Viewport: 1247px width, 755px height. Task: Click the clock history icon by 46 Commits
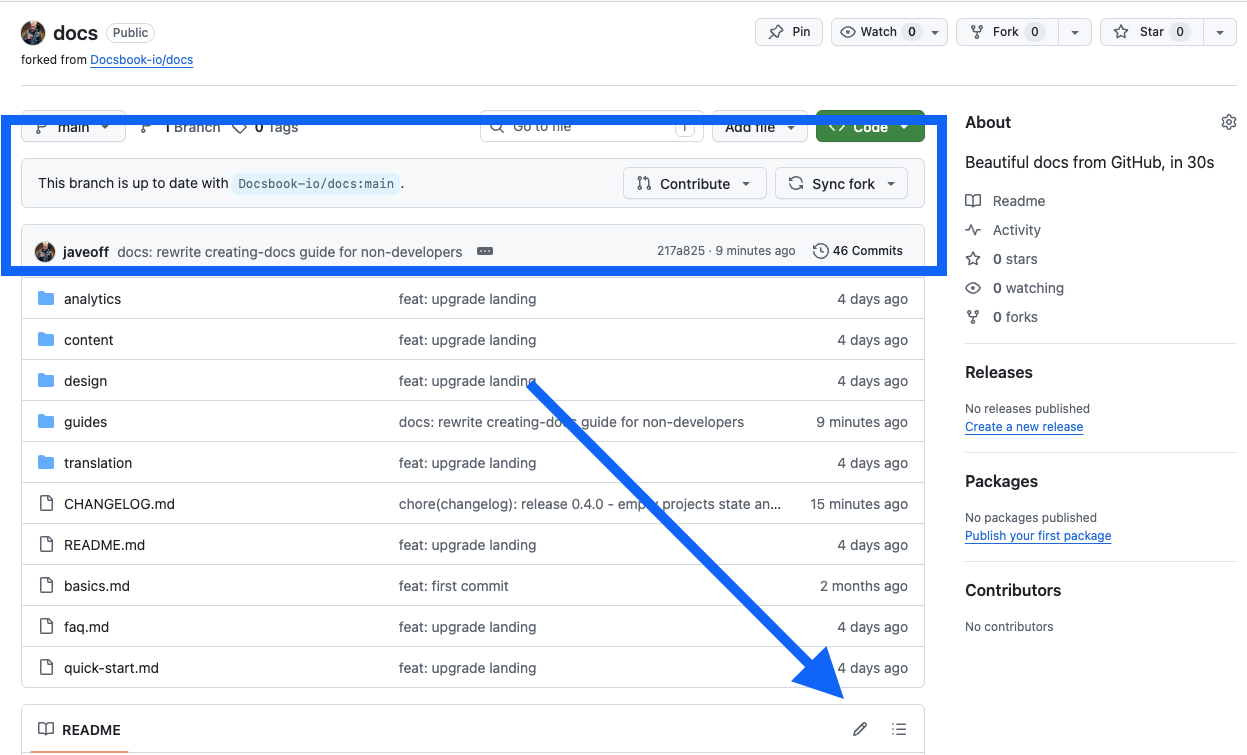(x=821, y=251)
